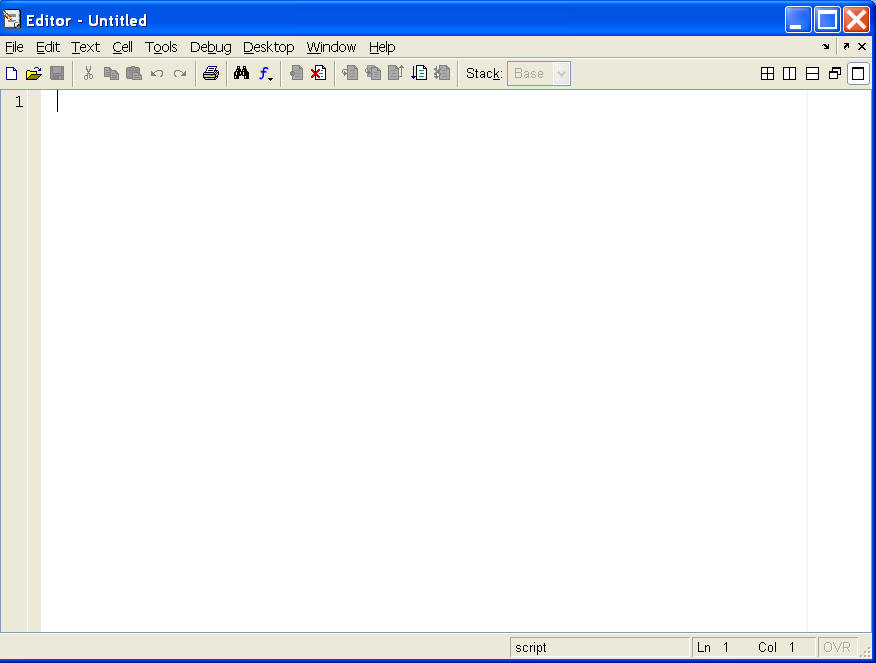Maximize document with the single-pane layout icon
876x663 pixels.
click(x=858, y=74)
